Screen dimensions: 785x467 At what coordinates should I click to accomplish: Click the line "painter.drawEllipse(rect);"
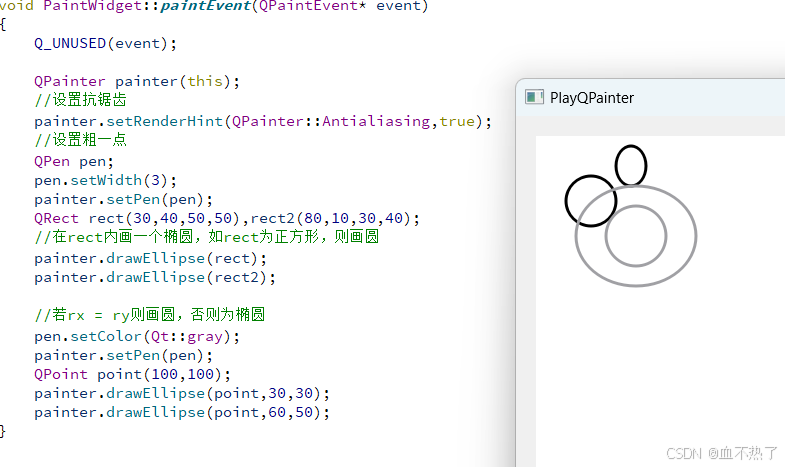(150, 258)
